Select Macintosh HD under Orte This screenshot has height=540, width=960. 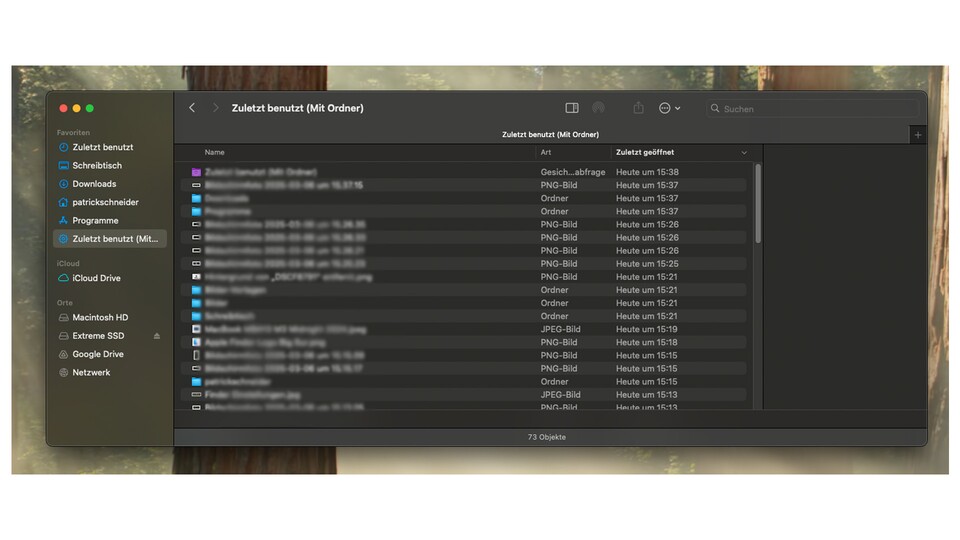pos(100,317)
